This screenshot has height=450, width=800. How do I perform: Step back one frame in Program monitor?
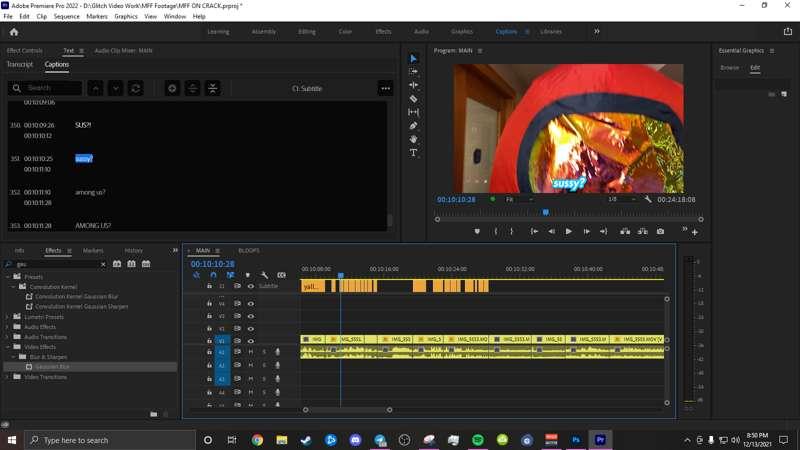coord(552,231)
